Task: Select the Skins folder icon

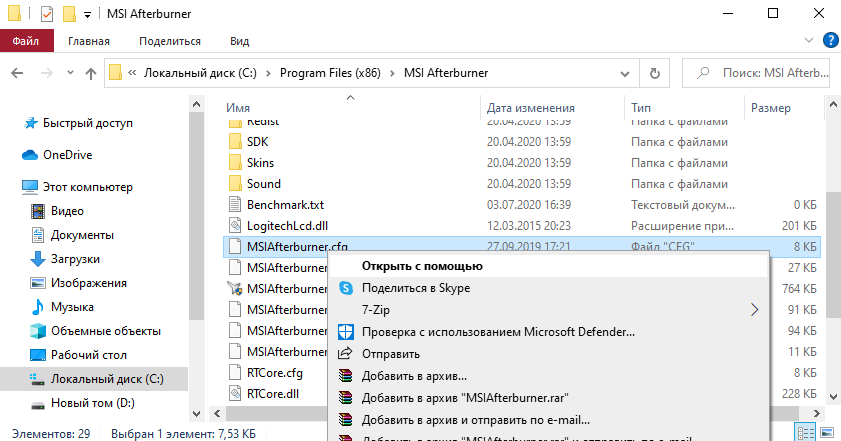Action: 235,163
